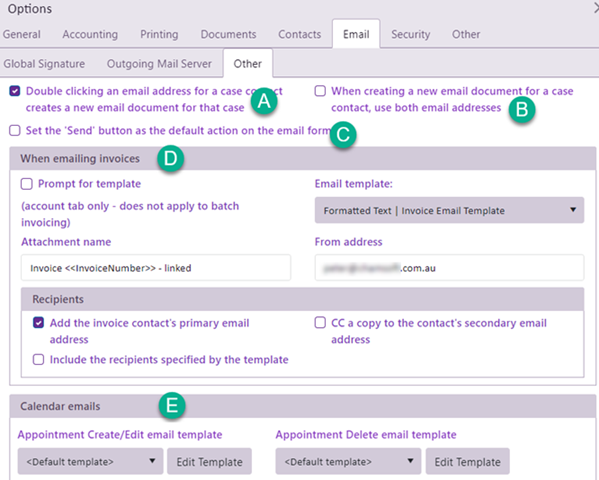Click the 'Email template:' label

coord(354,184)
